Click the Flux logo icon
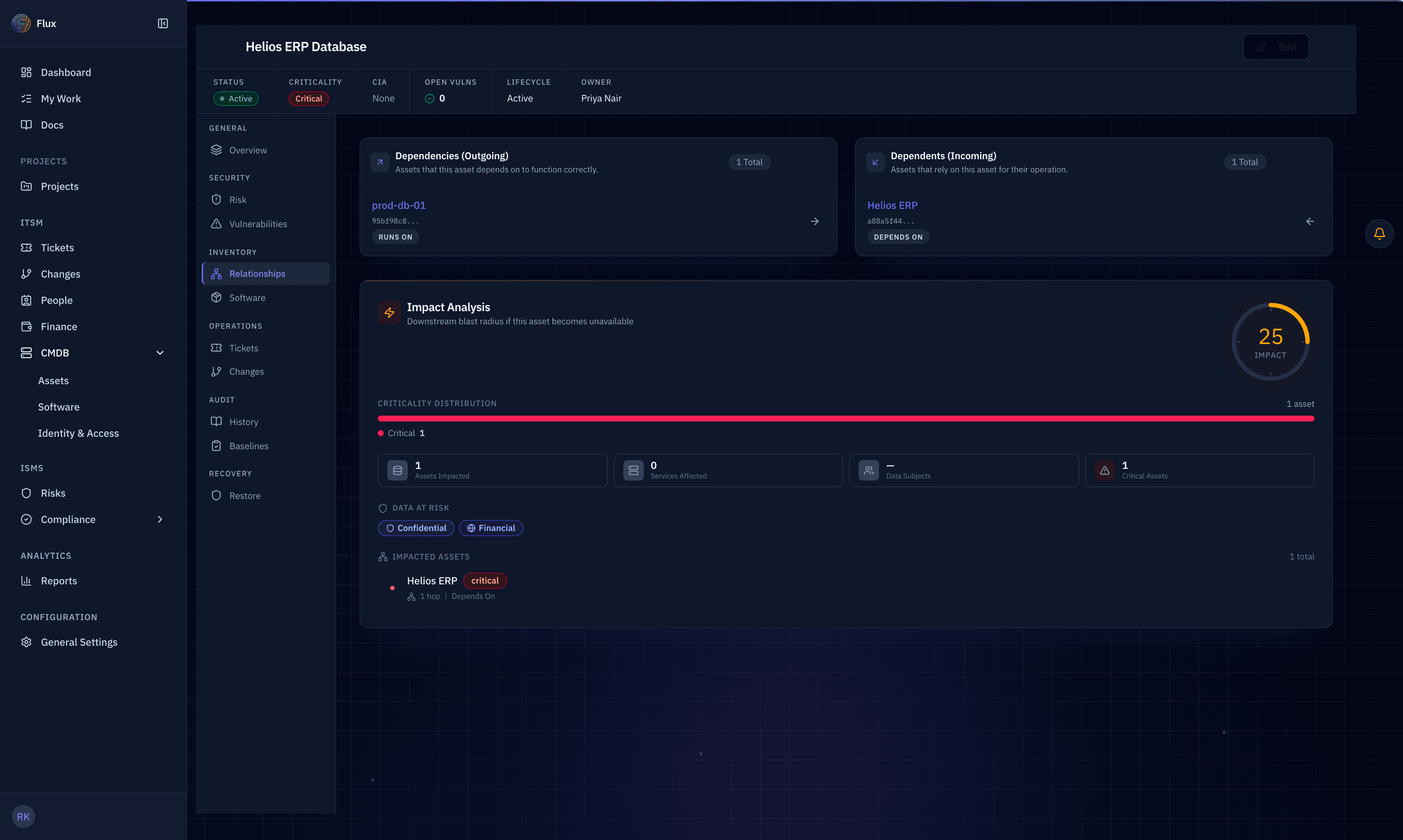 (x=22, y=23)
